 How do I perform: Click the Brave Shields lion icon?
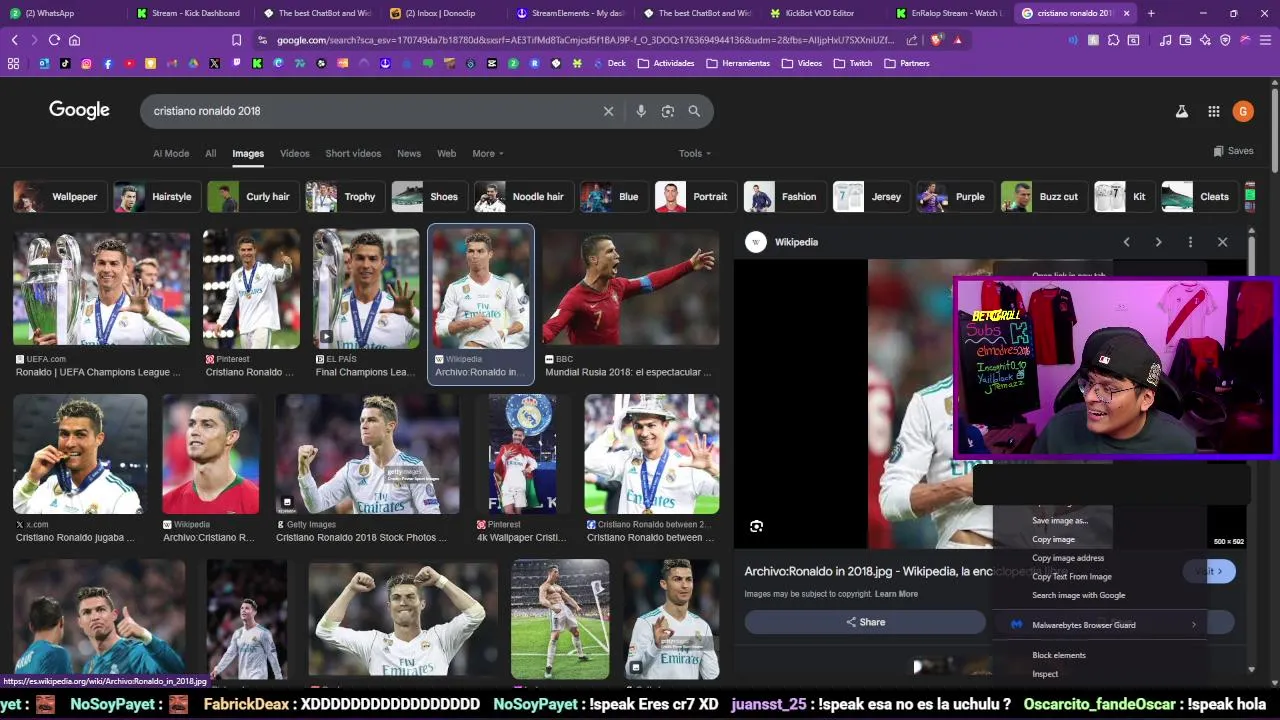click(x=936, y=40)
